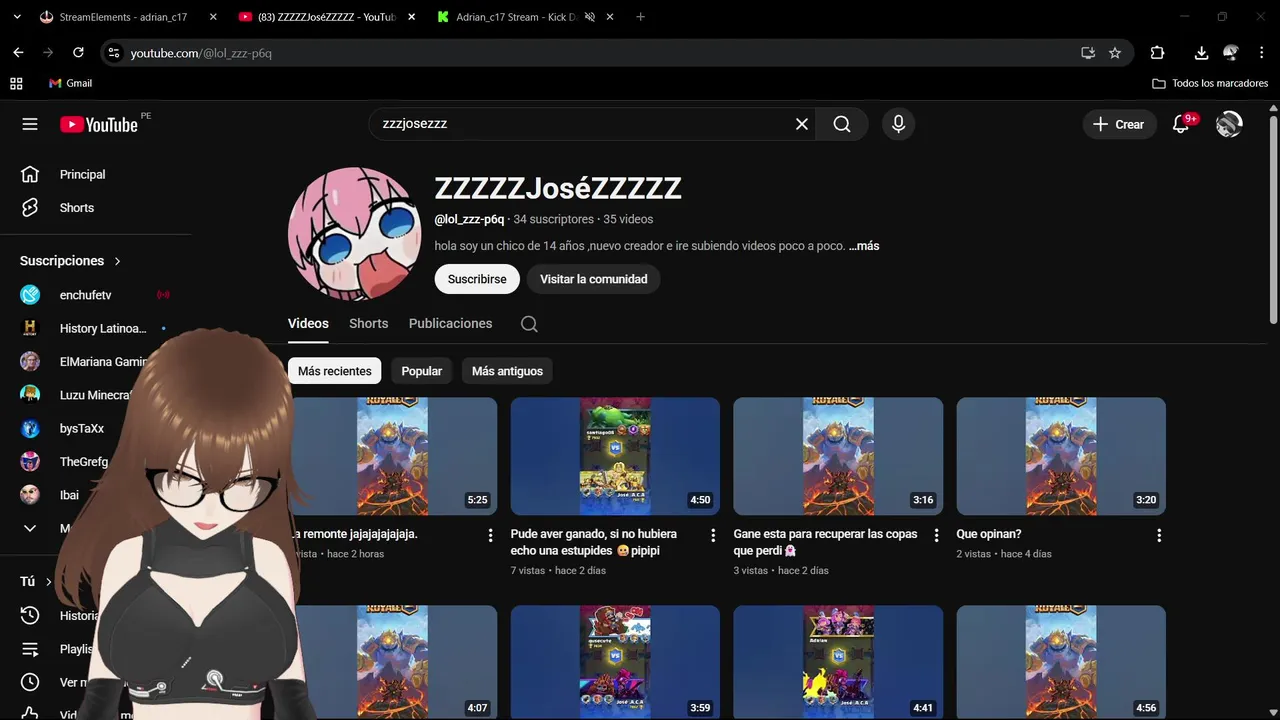Open options for 'Gane esta para recuperar' video
Image resolution: width=1280 pixels, height=720 pixels.
[936, 536]
